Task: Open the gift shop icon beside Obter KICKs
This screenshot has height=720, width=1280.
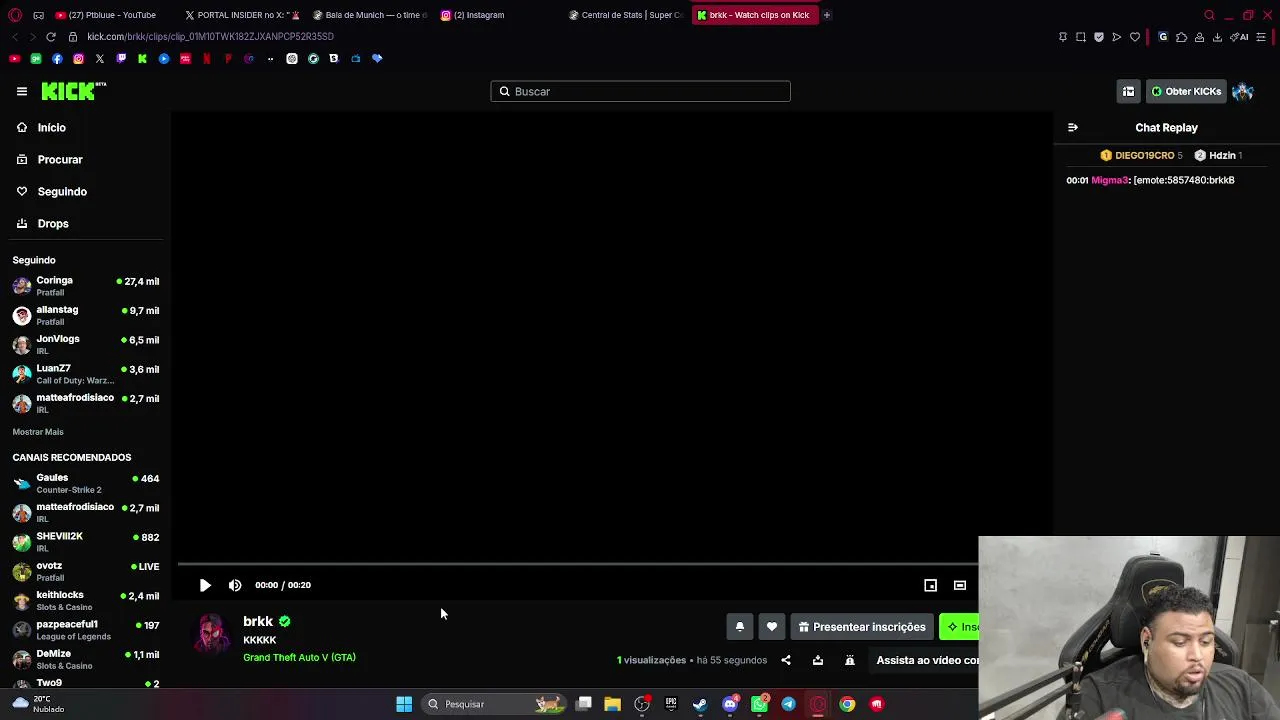Action: tap(1128, 91)
